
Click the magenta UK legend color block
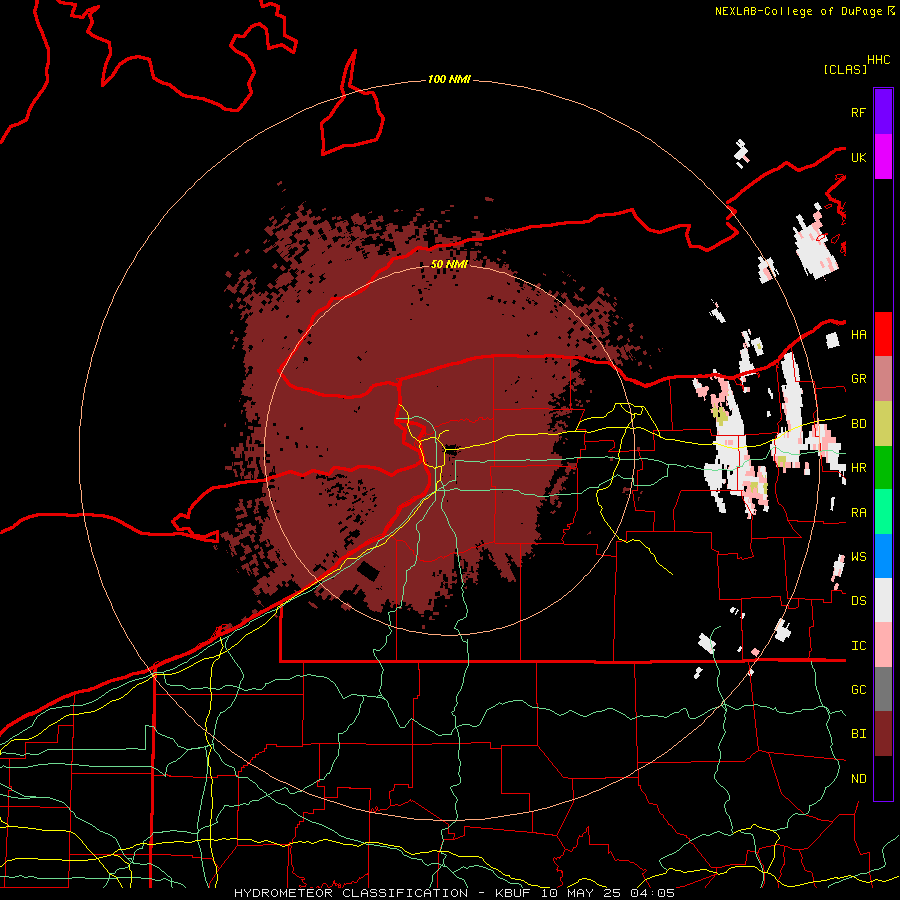pos(883,157)
